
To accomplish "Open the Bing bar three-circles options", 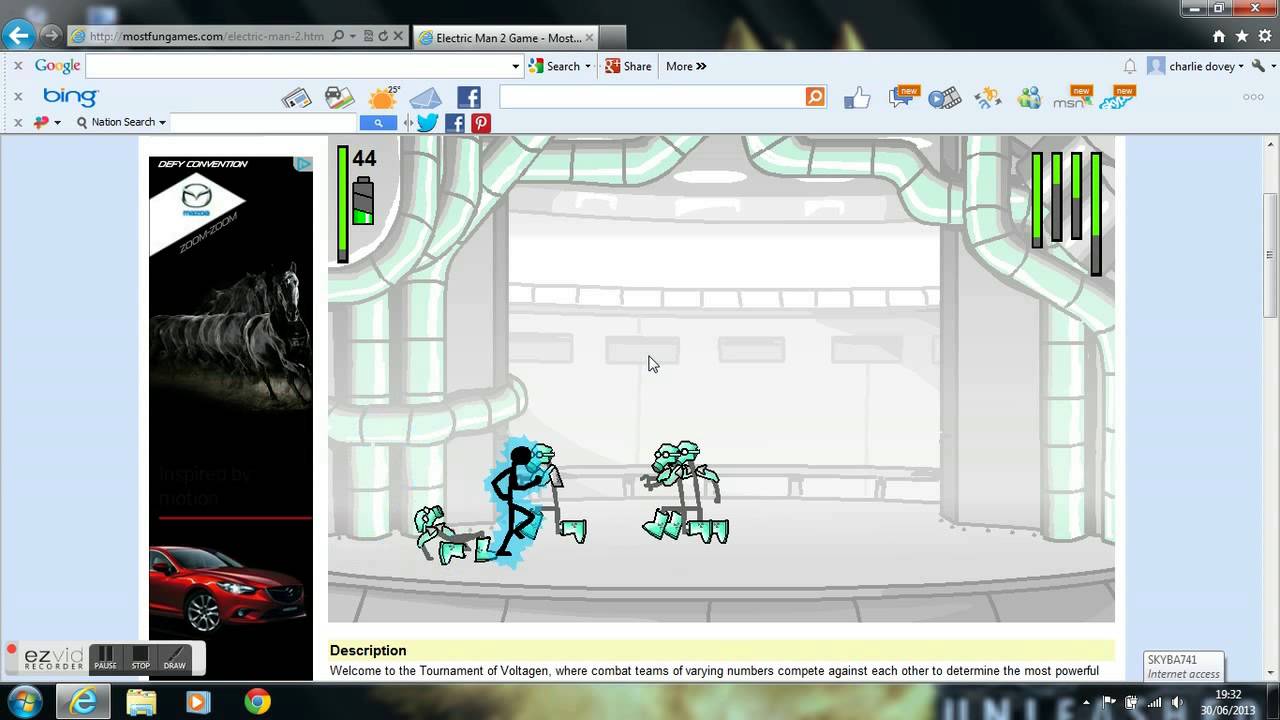I will pyautogui.click(x=1253, y=97).
